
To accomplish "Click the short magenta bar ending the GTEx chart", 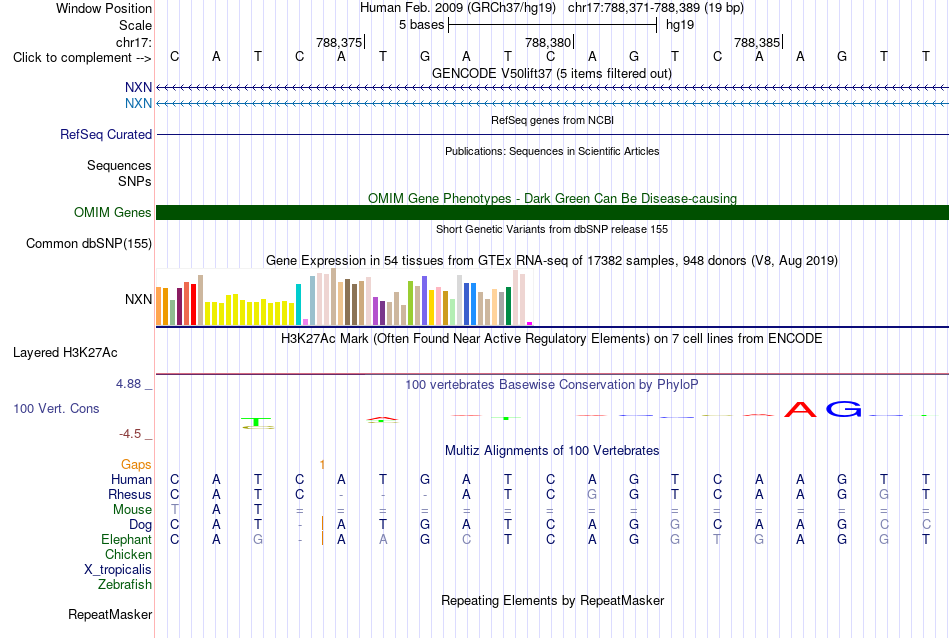I will tap(530, 324).
